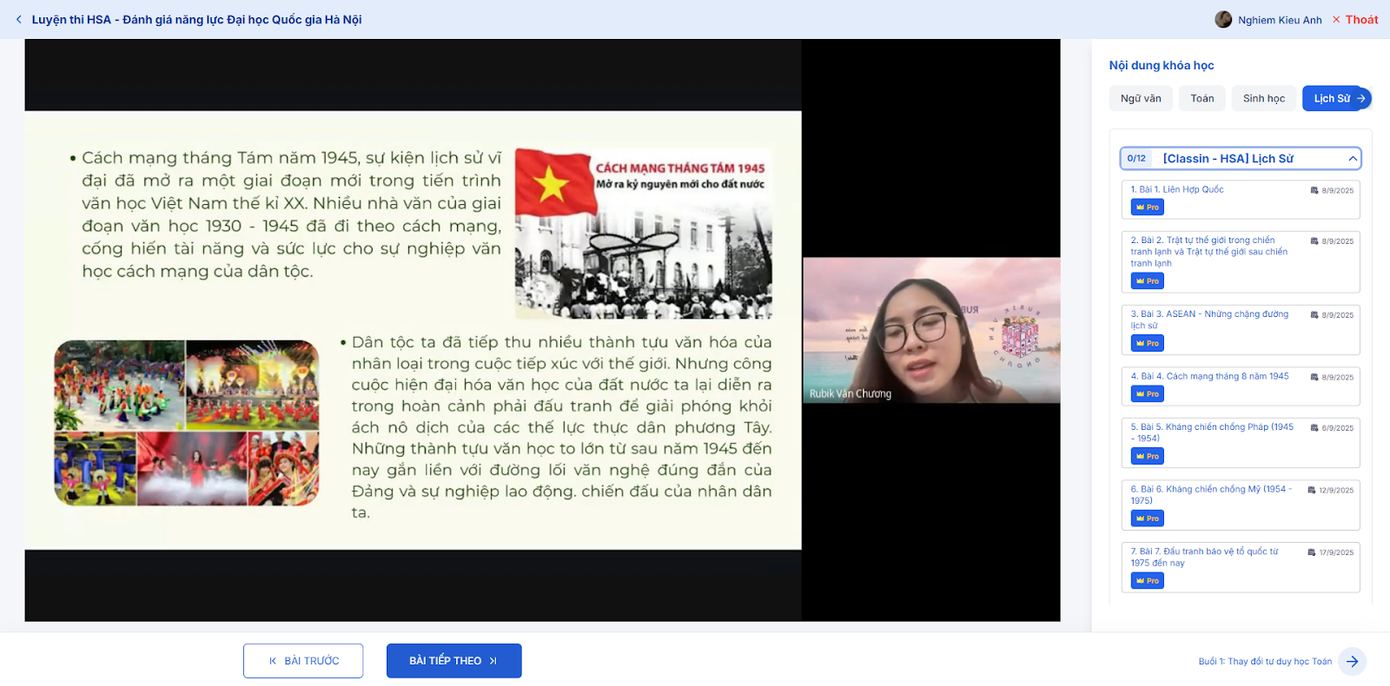The width and height of the screenshot is (1390, 686).
Task: Switch to the Ngữ văn subject tab
Action: coord(1140,98)
